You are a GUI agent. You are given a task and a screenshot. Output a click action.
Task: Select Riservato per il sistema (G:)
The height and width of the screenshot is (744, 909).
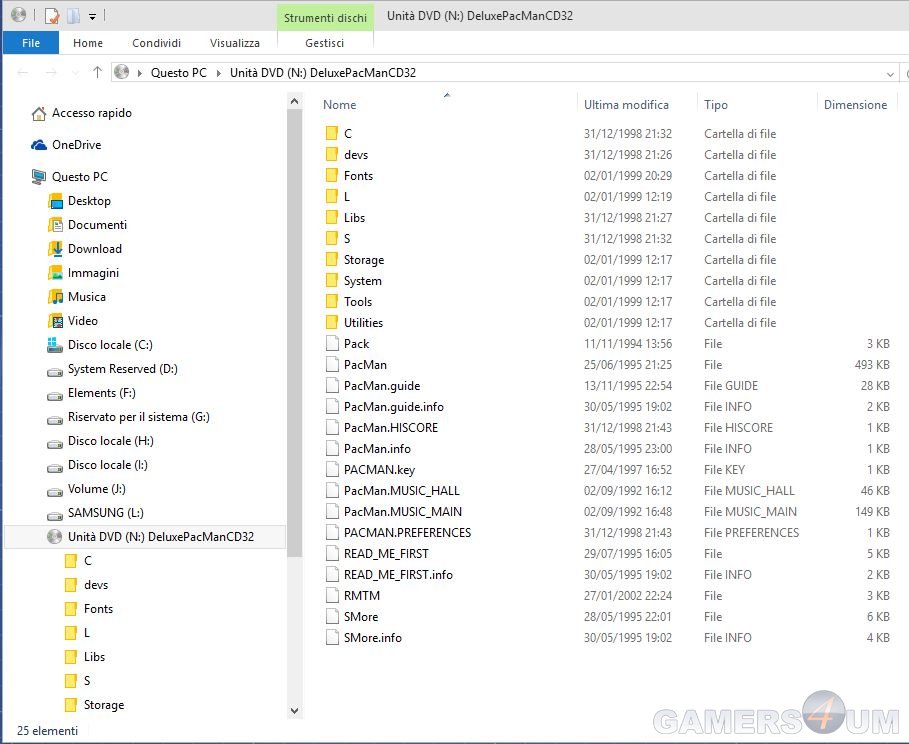139,417
